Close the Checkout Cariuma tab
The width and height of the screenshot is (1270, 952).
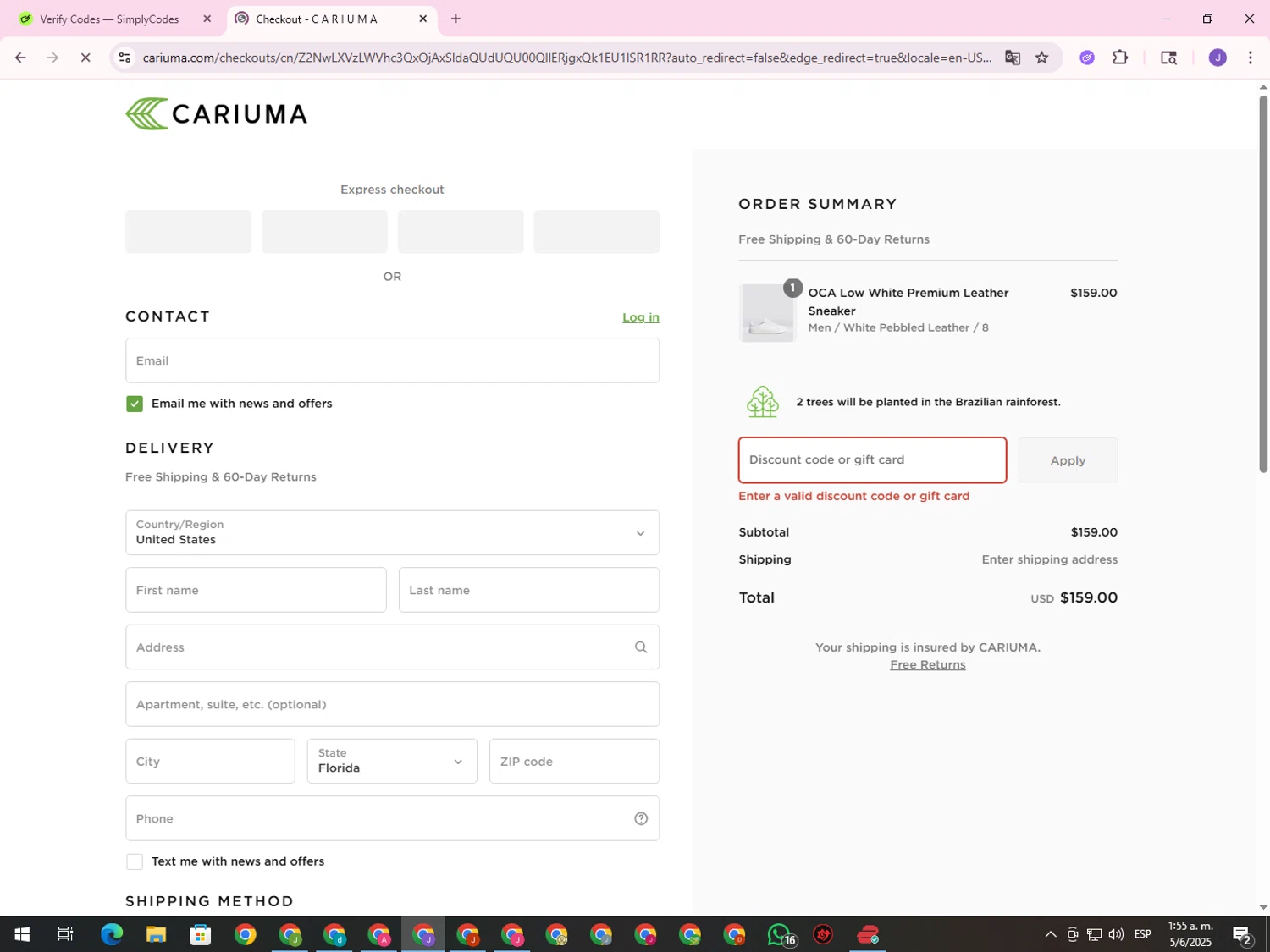(423, 19)
